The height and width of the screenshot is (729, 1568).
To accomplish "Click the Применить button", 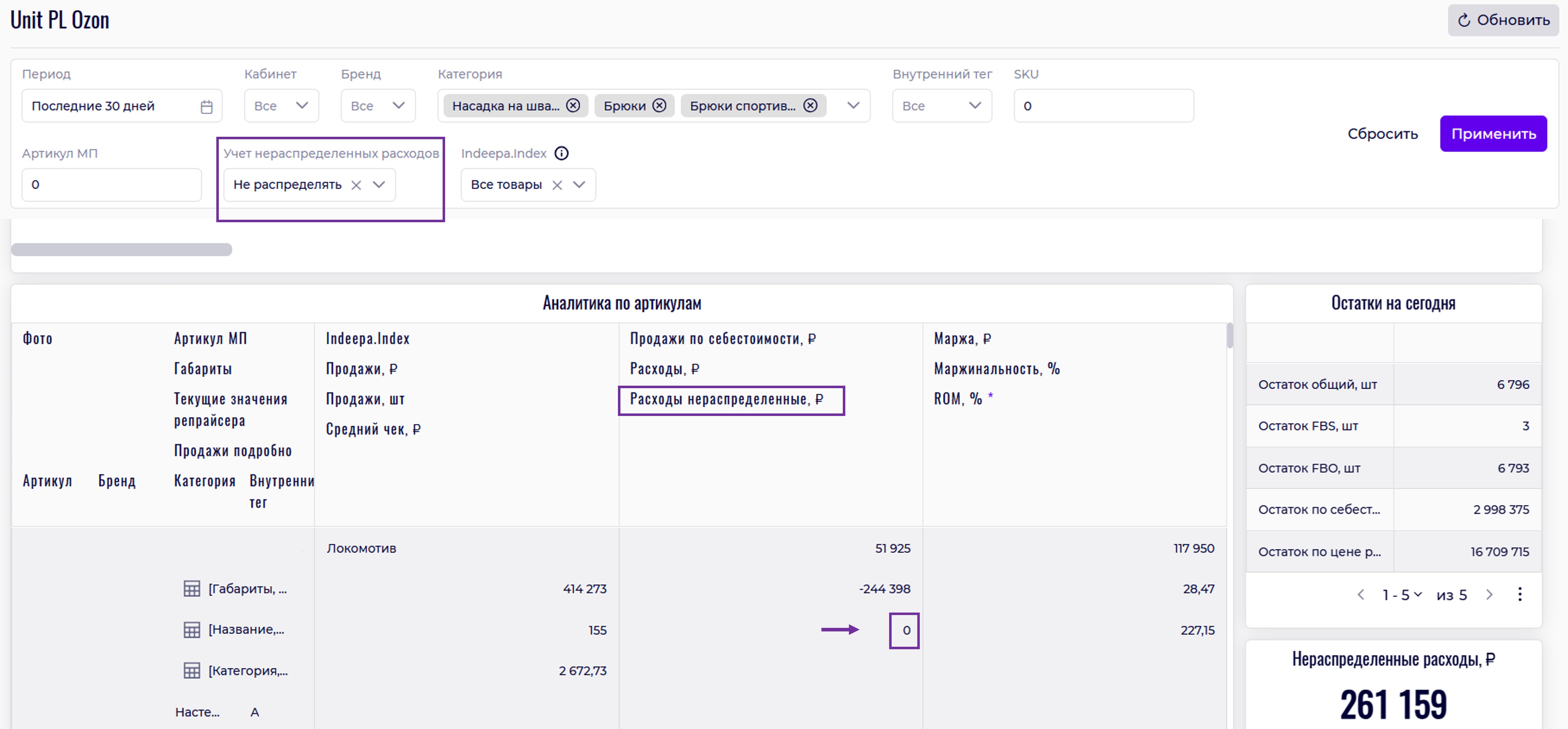I will click(1493, 134).
